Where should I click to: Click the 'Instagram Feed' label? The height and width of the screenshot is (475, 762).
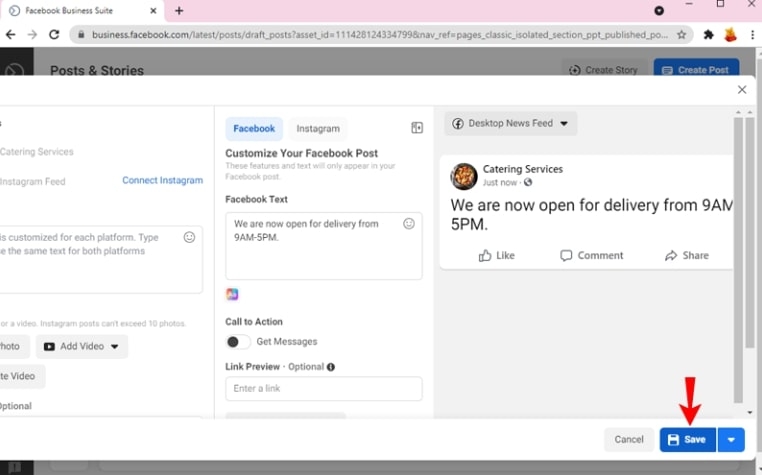click(x=33, y=182)
